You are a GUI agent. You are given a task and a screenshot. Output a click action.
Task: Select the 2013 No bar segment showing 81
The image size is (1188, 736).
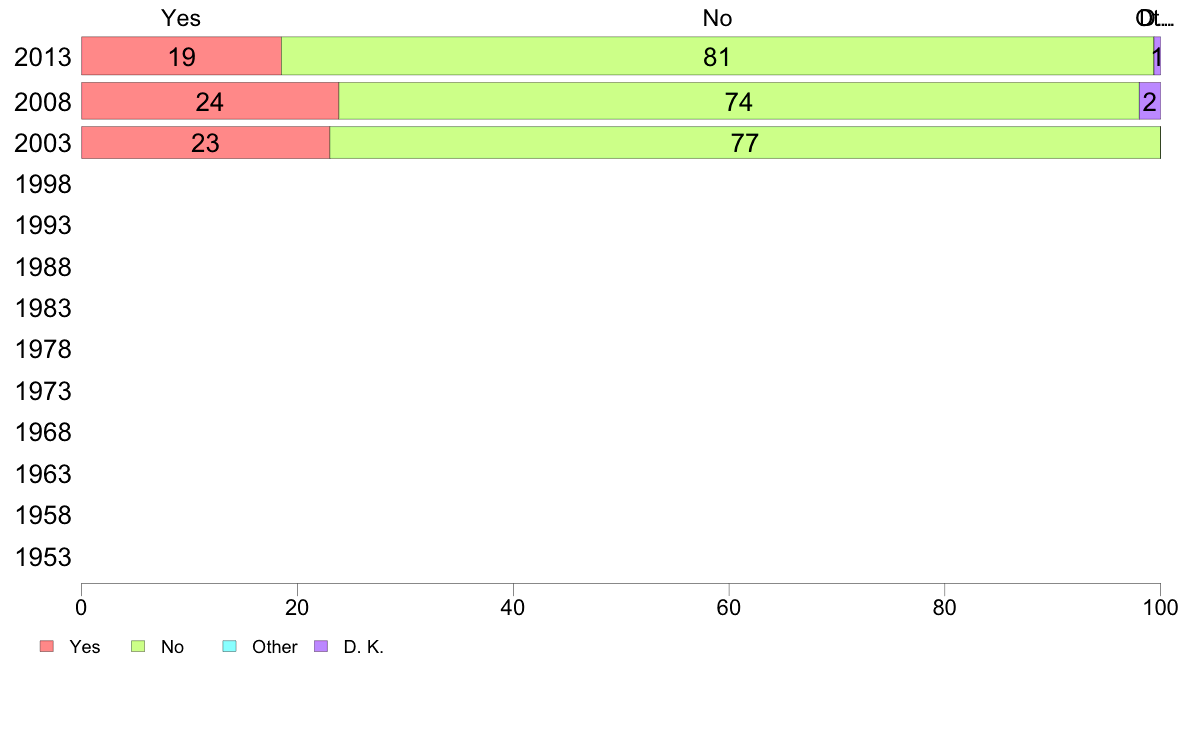[x=717, y=56]
